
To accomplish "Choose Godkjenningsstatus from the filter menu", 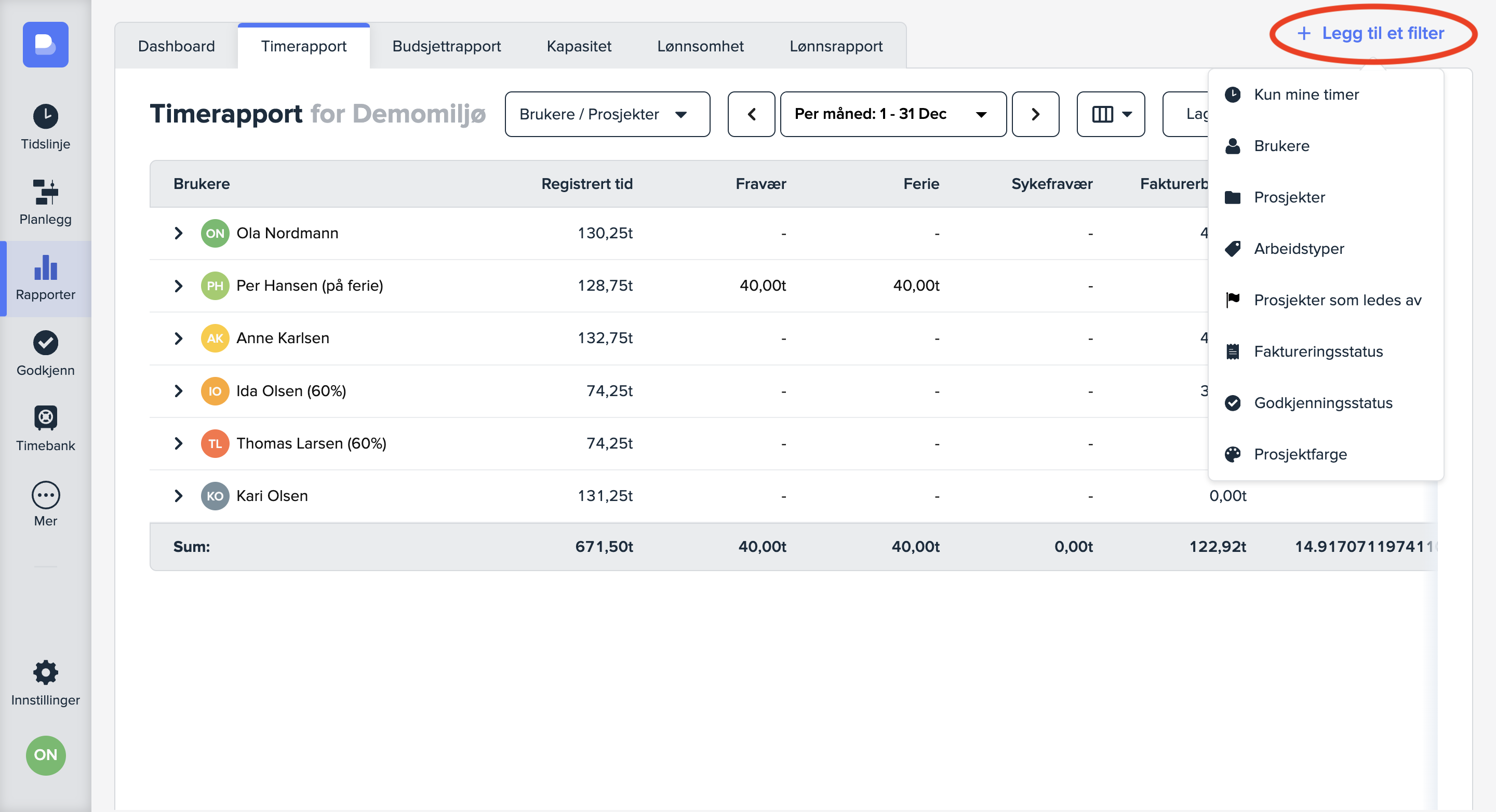I will click(x=1323, y=403).
